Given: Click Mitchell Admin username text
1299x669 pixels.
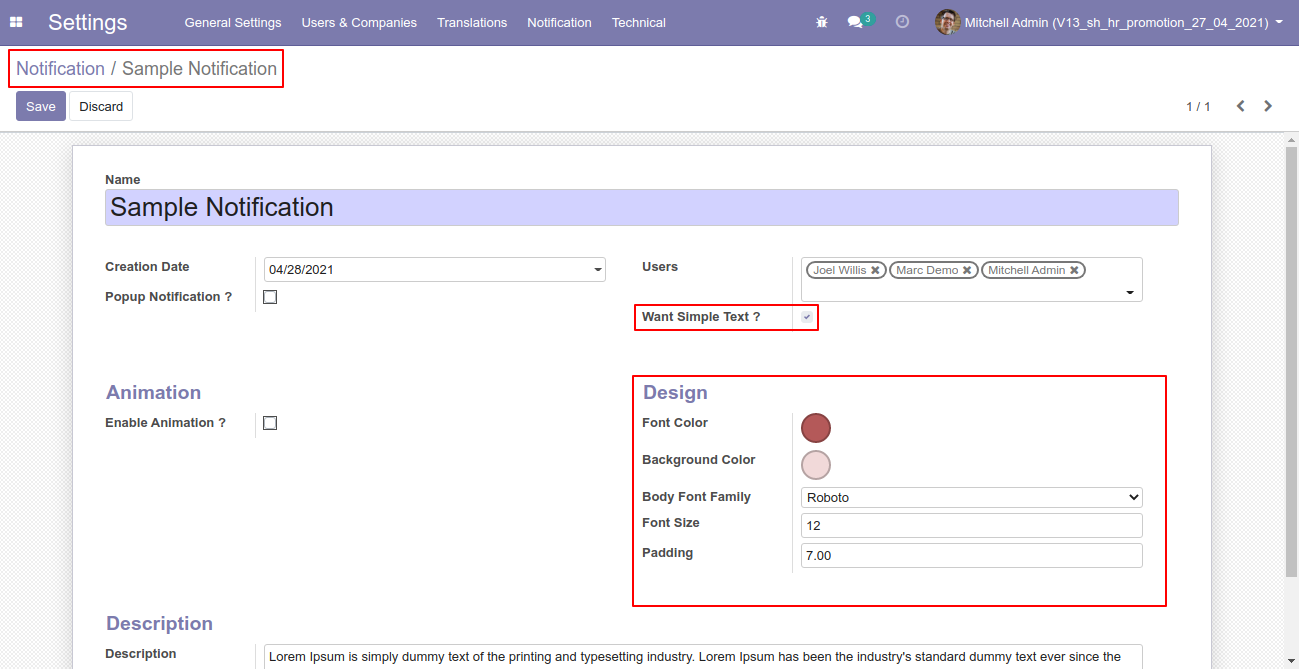Looking at the screenshot, I should click(1116, 22).
